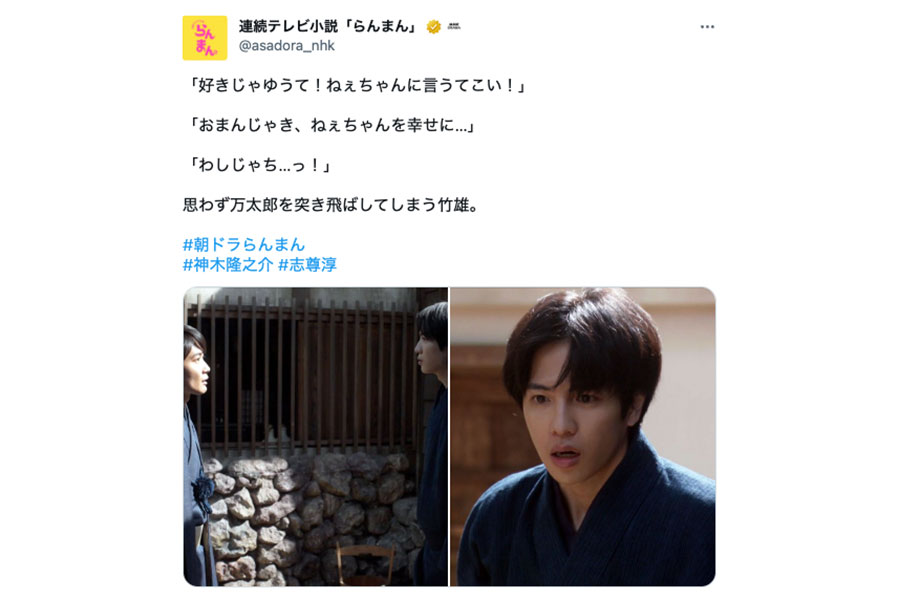The height and width of the screenshot is (600, 900).
Task: Open the left photo of two men facing
Action: (x=316, y=436)
